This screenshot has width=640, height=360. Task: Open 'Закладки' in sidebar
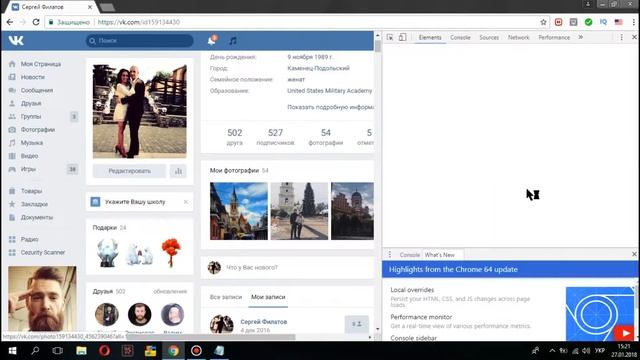(34, 204)
